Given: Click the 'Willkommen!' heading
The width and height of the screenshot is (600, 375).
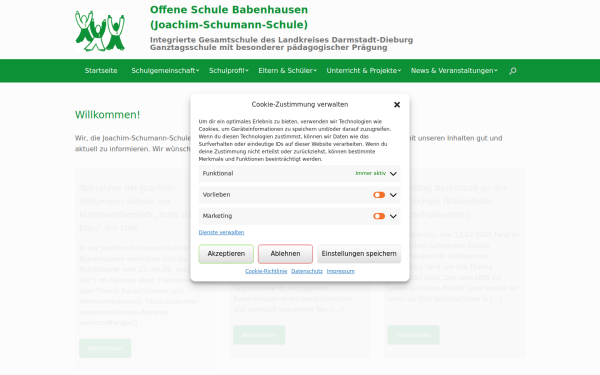Looking at the screenshot, I should 108,115.
